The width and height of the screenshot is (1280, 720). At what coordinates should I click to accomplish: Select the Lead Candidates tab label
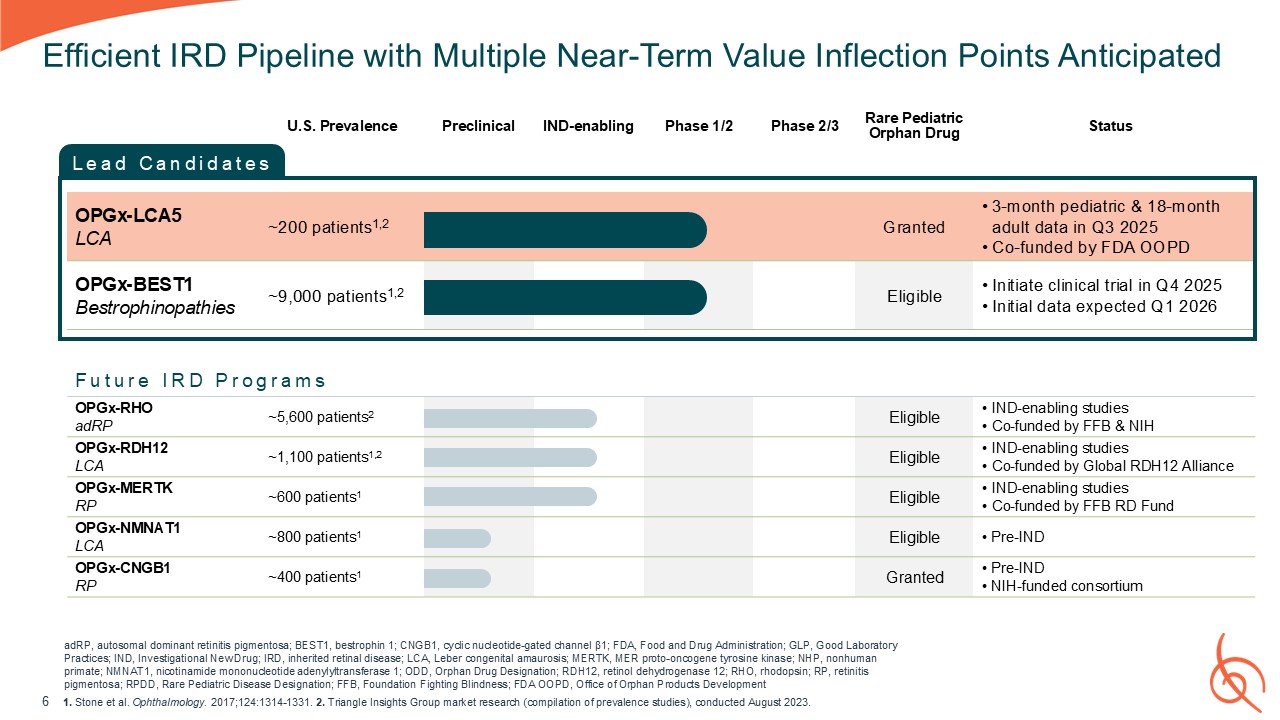(172, 163)
